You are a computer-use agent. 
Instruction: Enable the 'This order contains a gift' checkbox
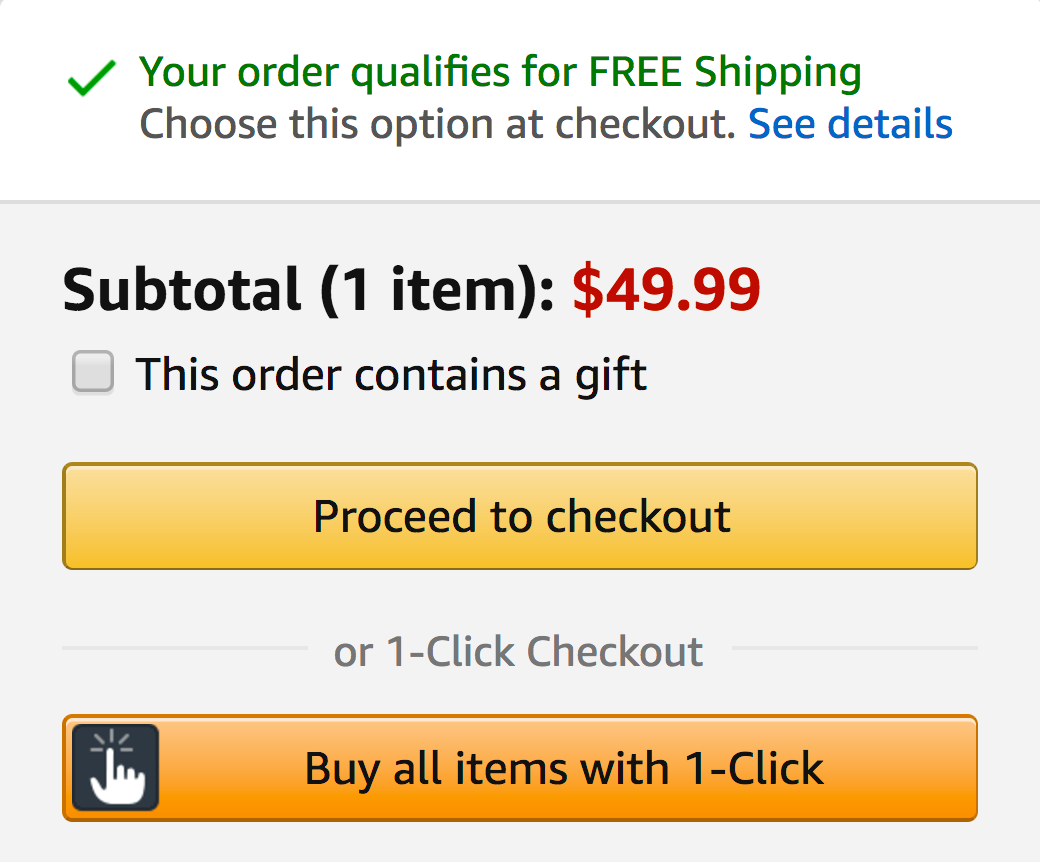click(x=92, y=373)
